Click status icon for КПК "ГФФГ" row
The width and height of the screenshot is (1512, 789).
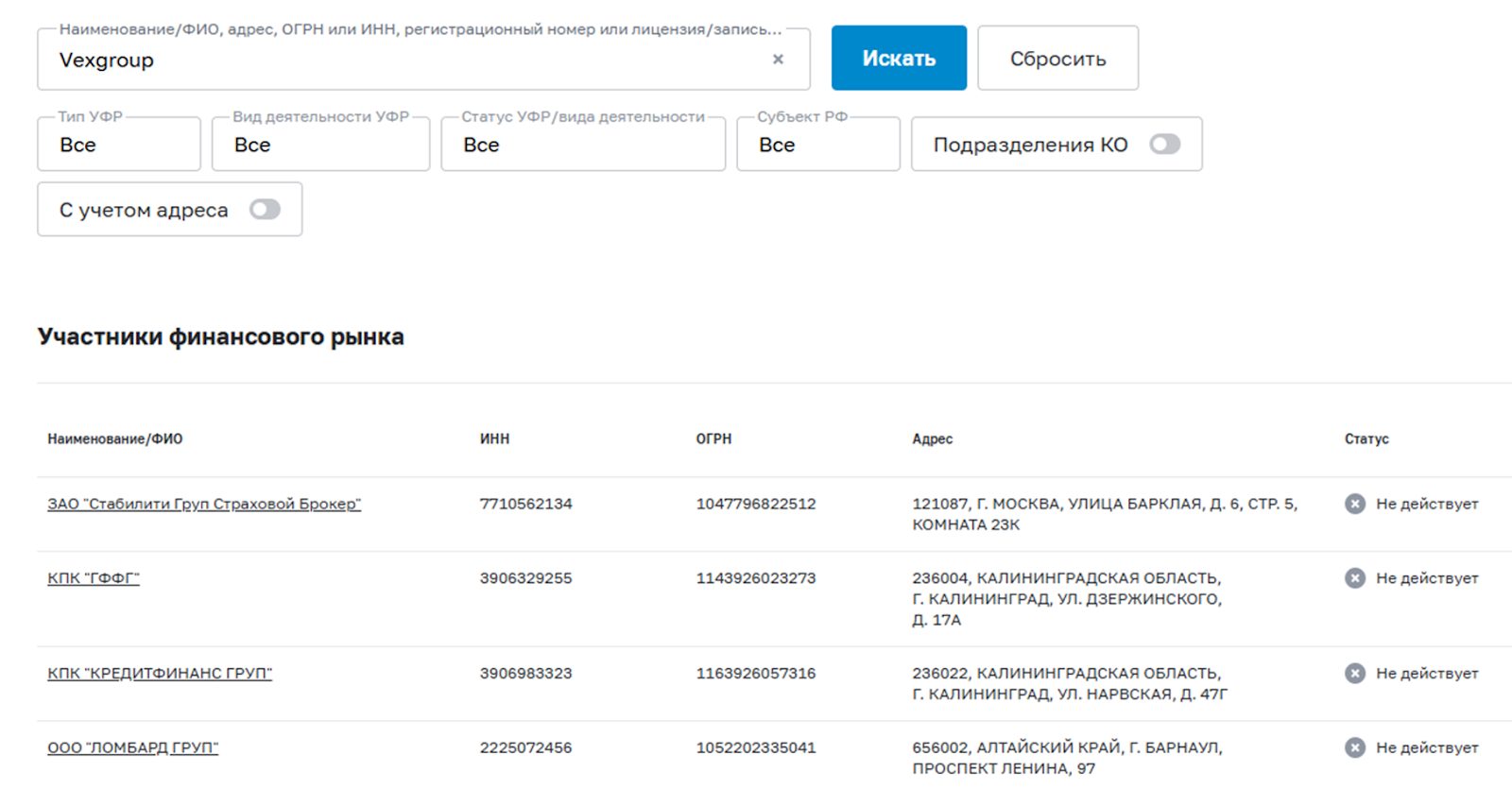click(1355, 577)
